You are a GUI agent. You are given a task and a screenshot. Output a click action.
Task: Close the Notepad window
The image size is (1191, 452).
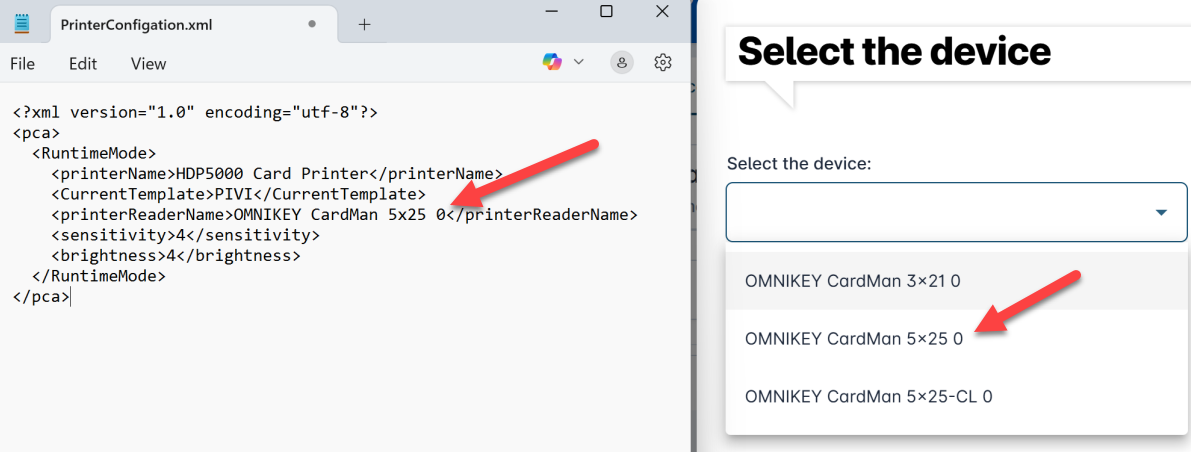tap(662, 11)
